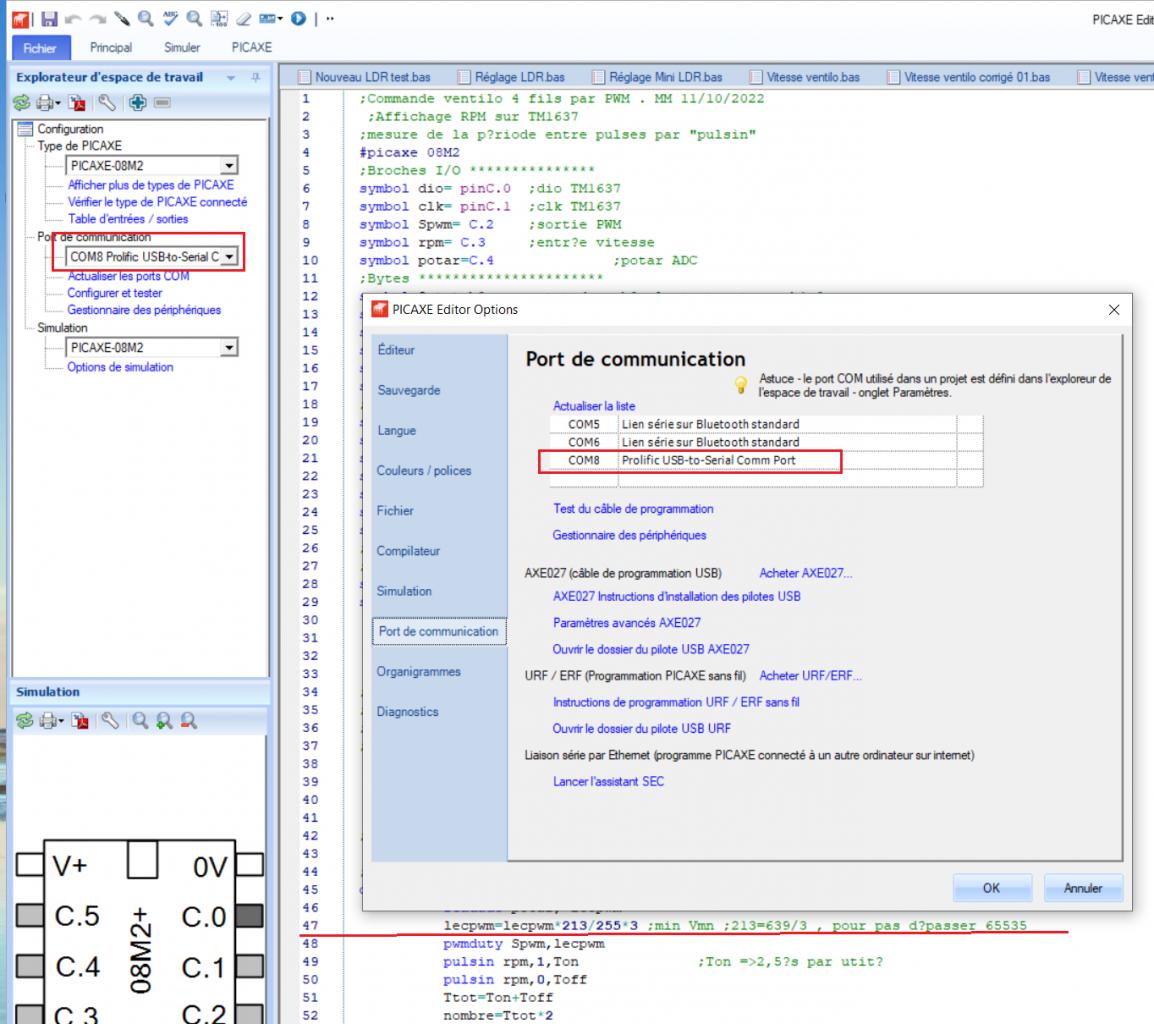This screenshot has height=1024, width=1154.
Task: Click the Actualiser la liste link
Action: pos(593,406)
